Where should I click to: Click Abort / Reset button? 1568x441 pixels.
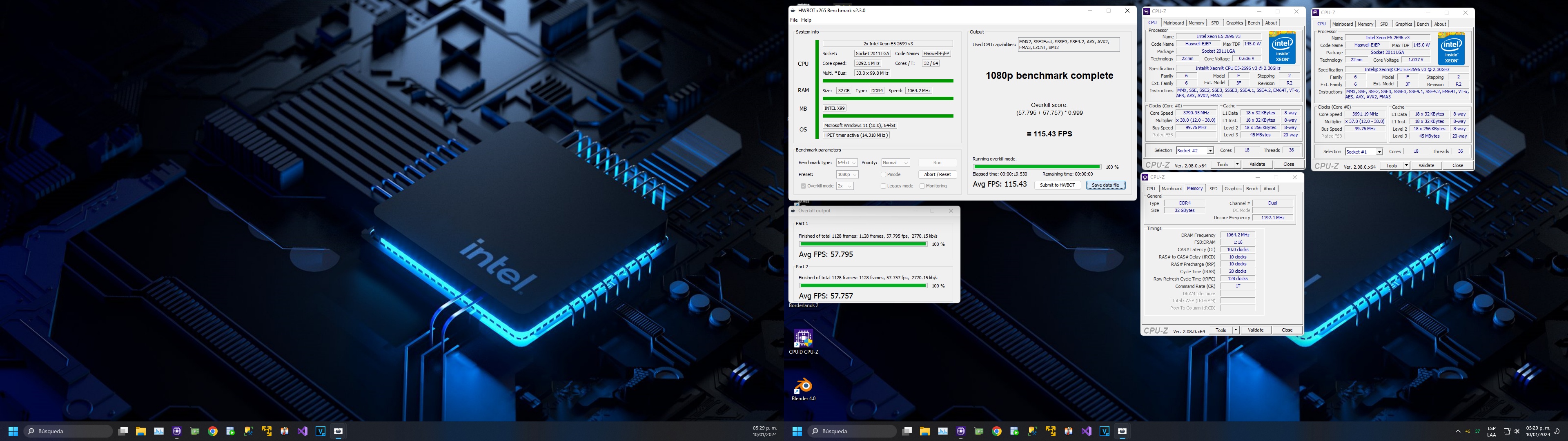point(938,174)
